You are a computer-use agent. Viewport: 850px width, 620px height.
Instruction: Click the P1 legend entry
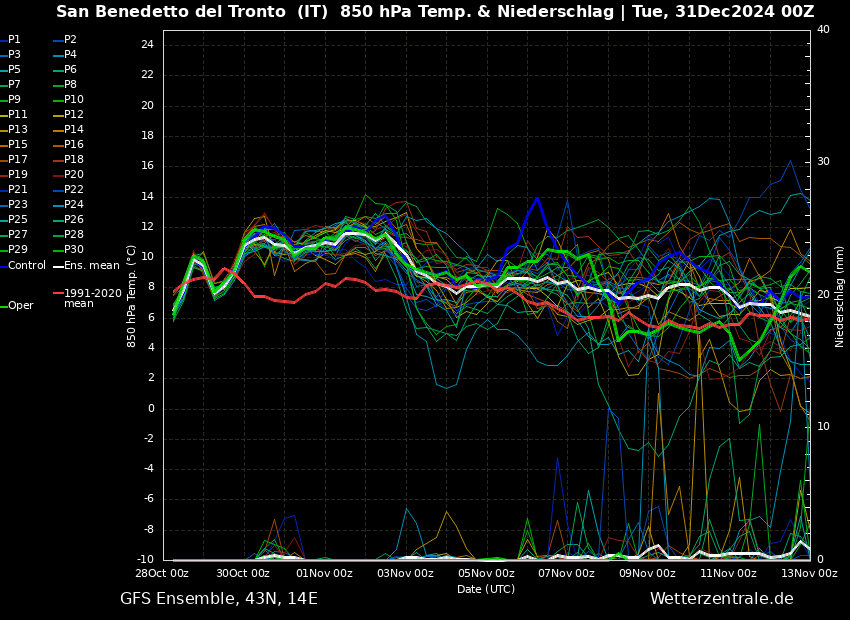click(x=14, y=40)
